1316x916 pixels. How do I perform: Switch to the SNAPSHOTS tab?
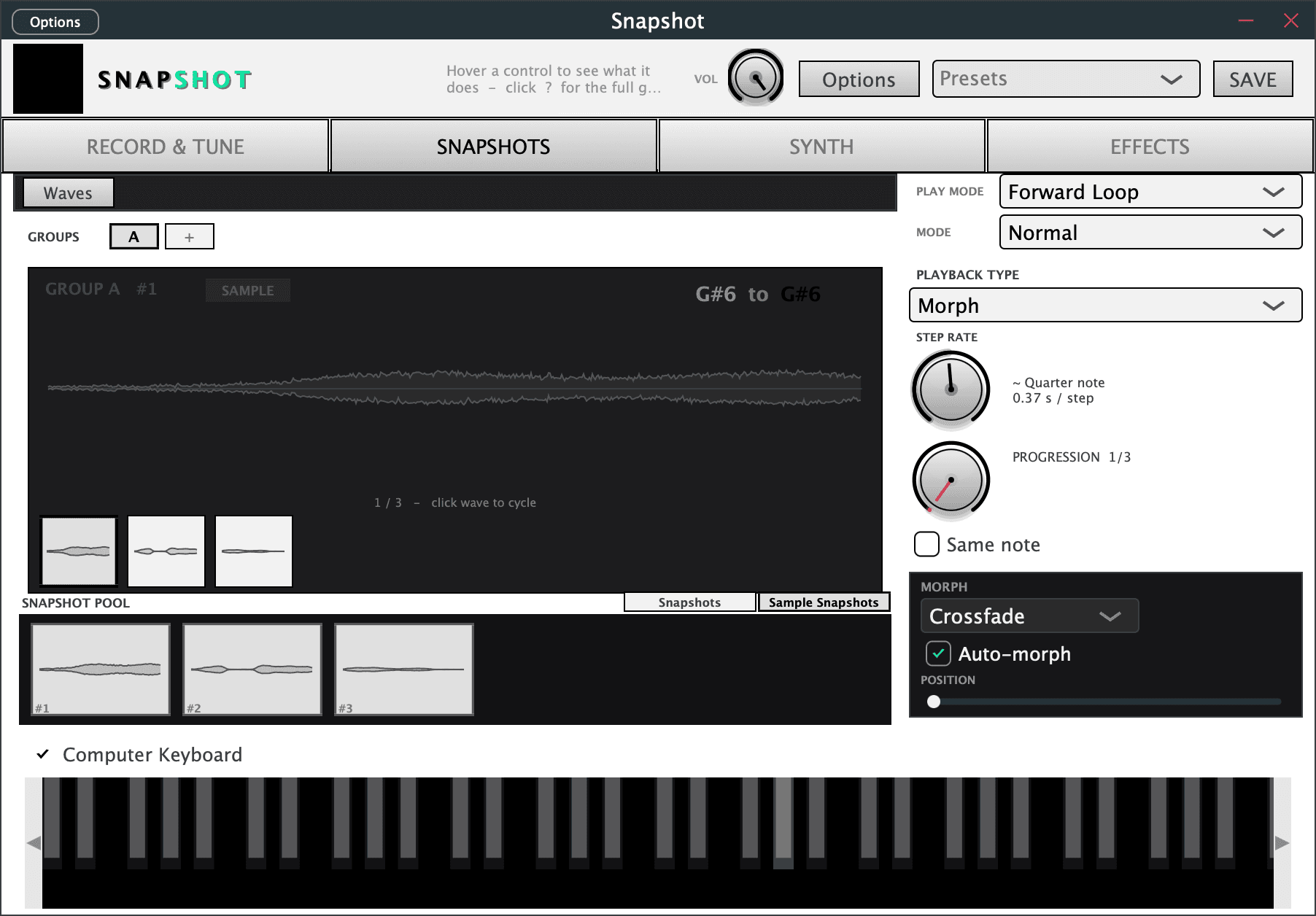(494, 147)
